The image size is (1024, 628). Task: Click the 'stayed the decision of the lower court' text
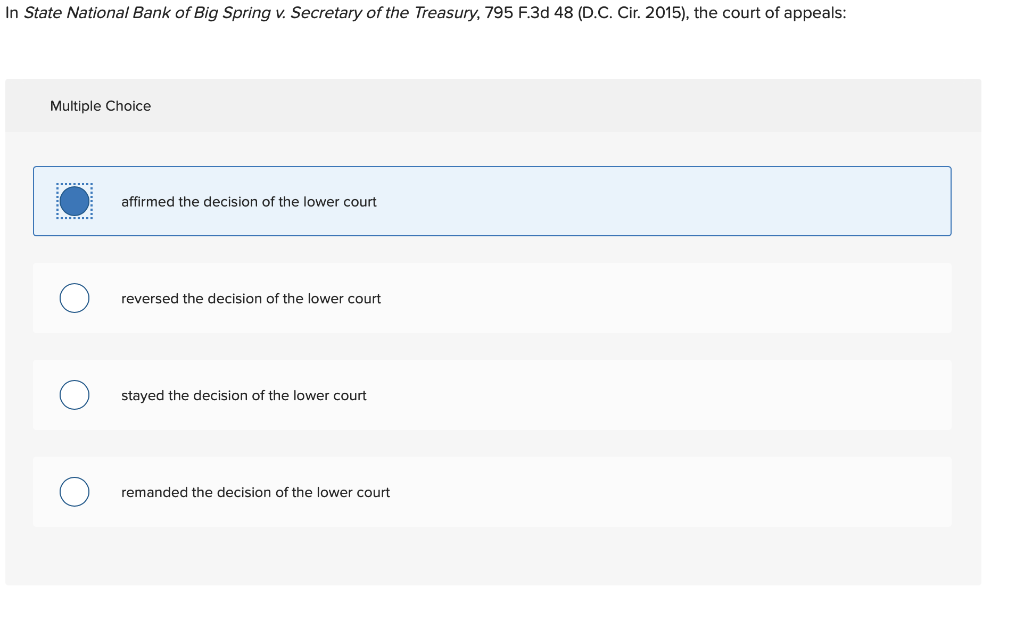(244, 396)
